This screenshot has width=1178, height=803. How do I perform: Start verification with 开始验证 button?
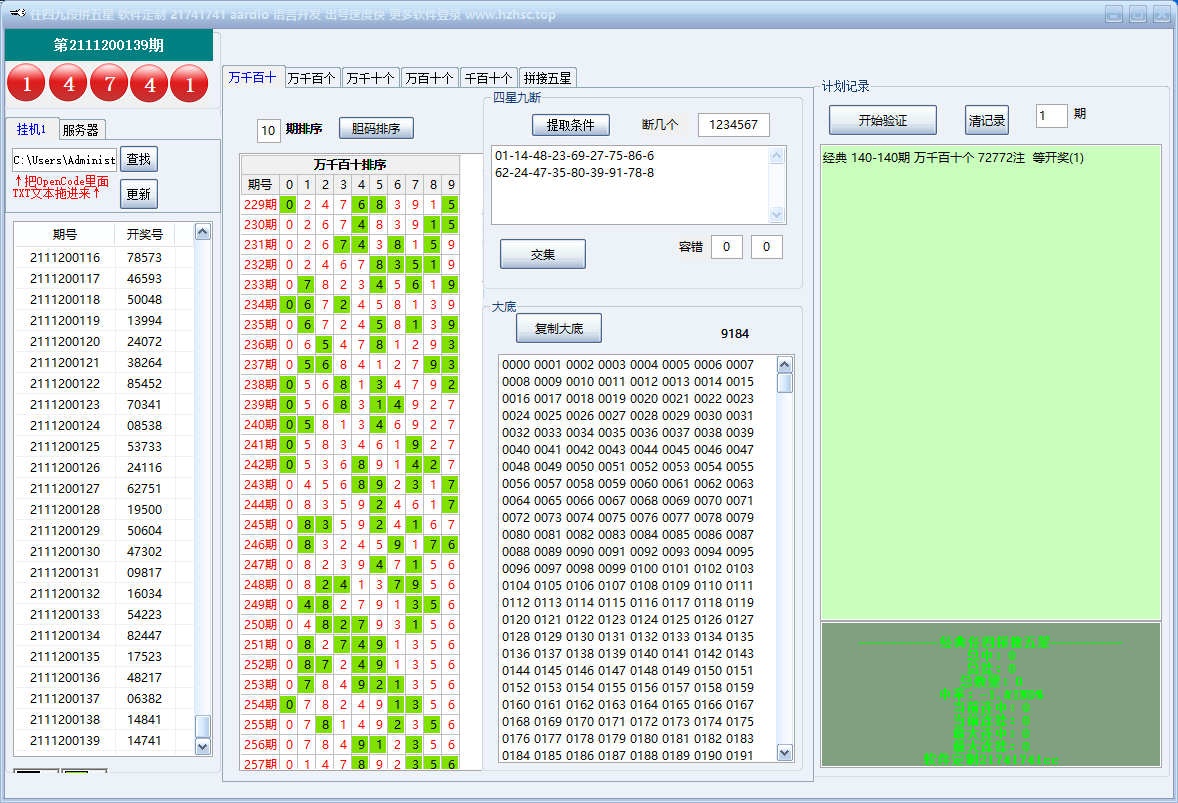[882, 120]
